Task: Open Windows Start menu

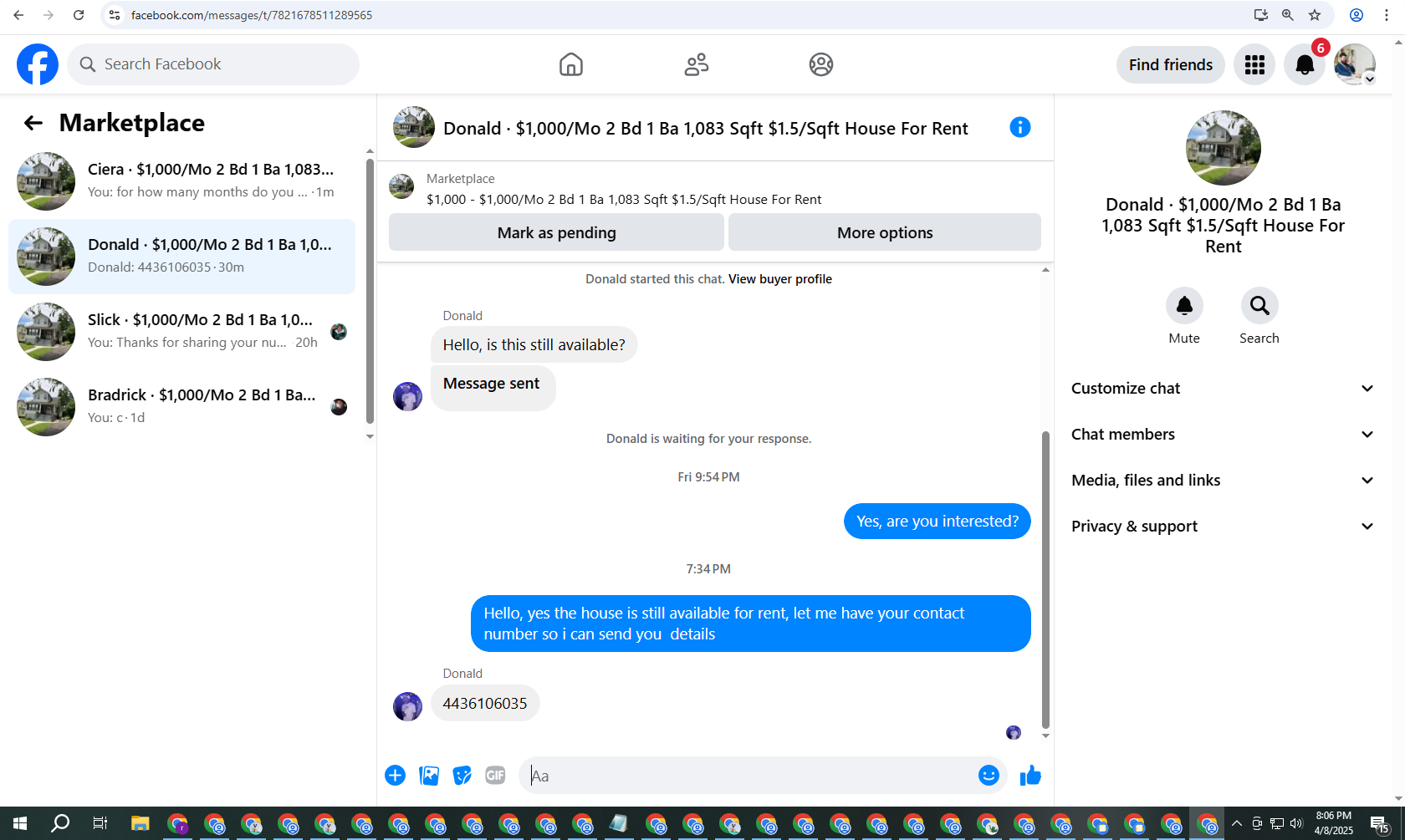Action: click(x=20, y=824)
